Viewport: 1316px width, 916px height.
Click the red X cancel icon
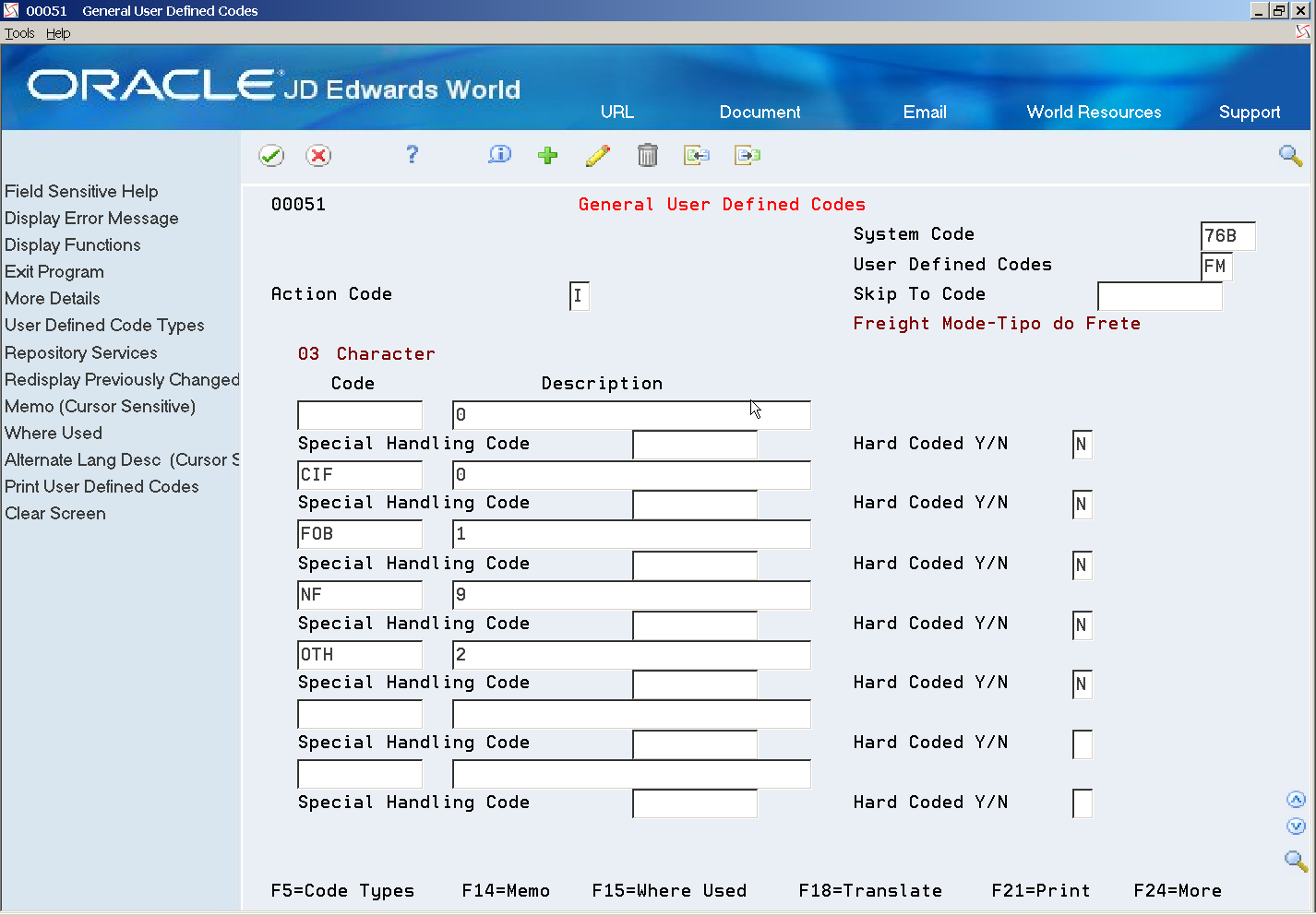318,155
